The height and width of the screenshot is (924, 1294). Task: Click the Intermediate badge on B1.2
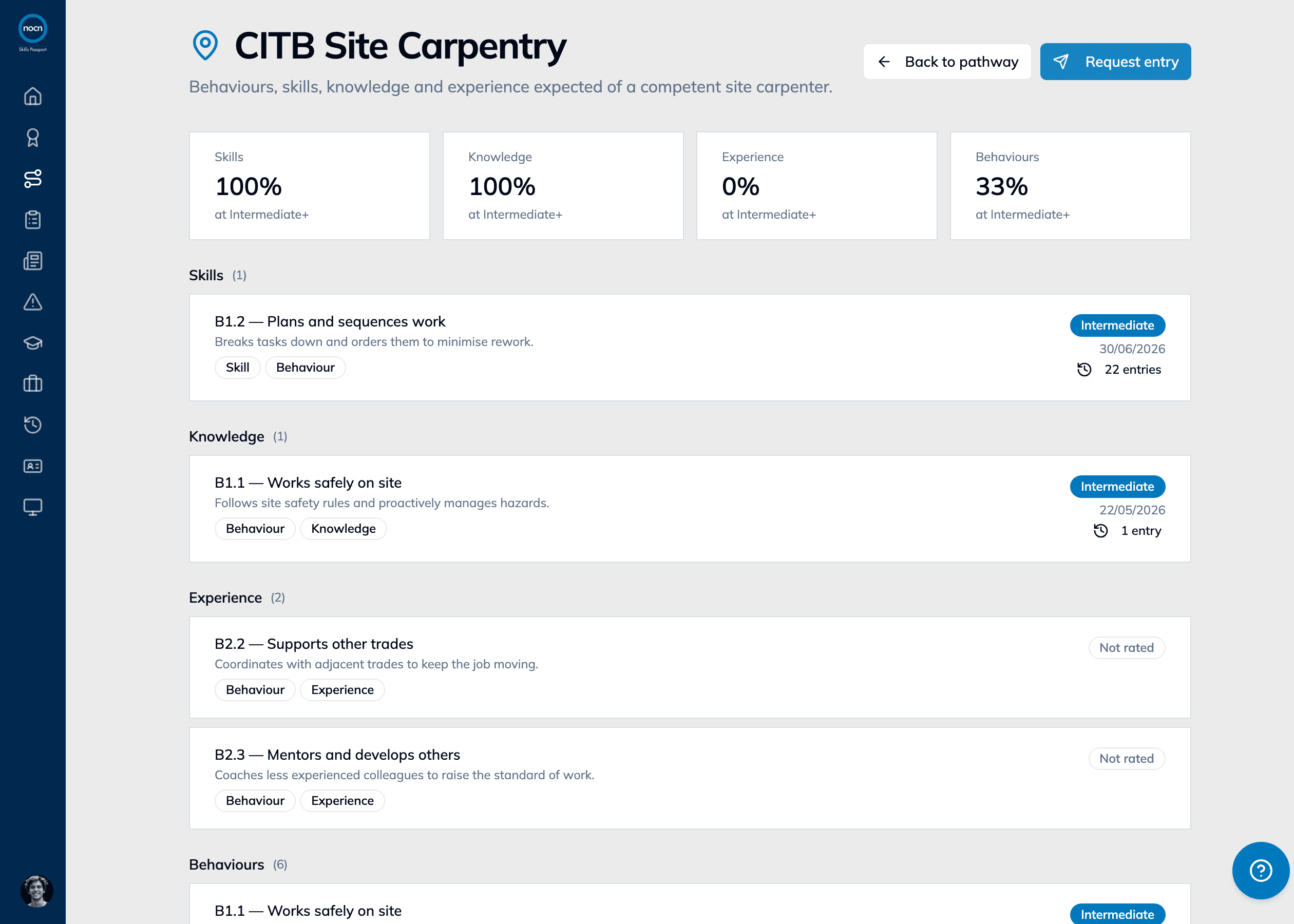[x=1117, y=325]
